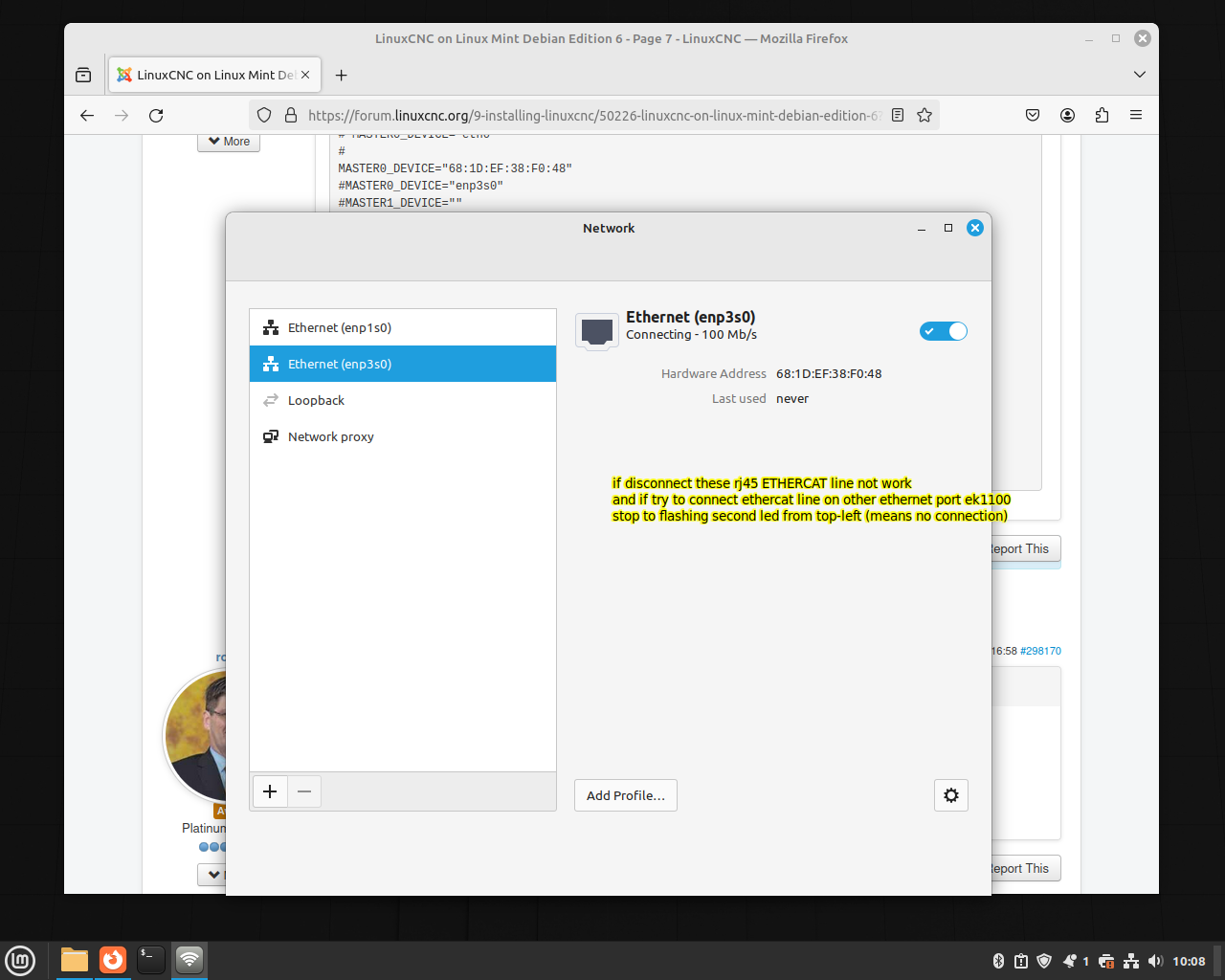
Task: Click the "Connecting - 100 Mb/s" status text
Action: coord(691,334)
